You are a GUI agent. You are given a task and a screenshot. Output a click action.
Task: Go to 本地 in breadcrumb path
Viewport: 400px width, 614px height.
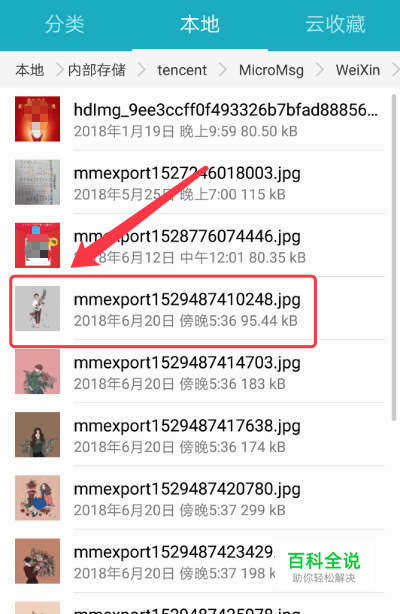click(x=29, y=70)
